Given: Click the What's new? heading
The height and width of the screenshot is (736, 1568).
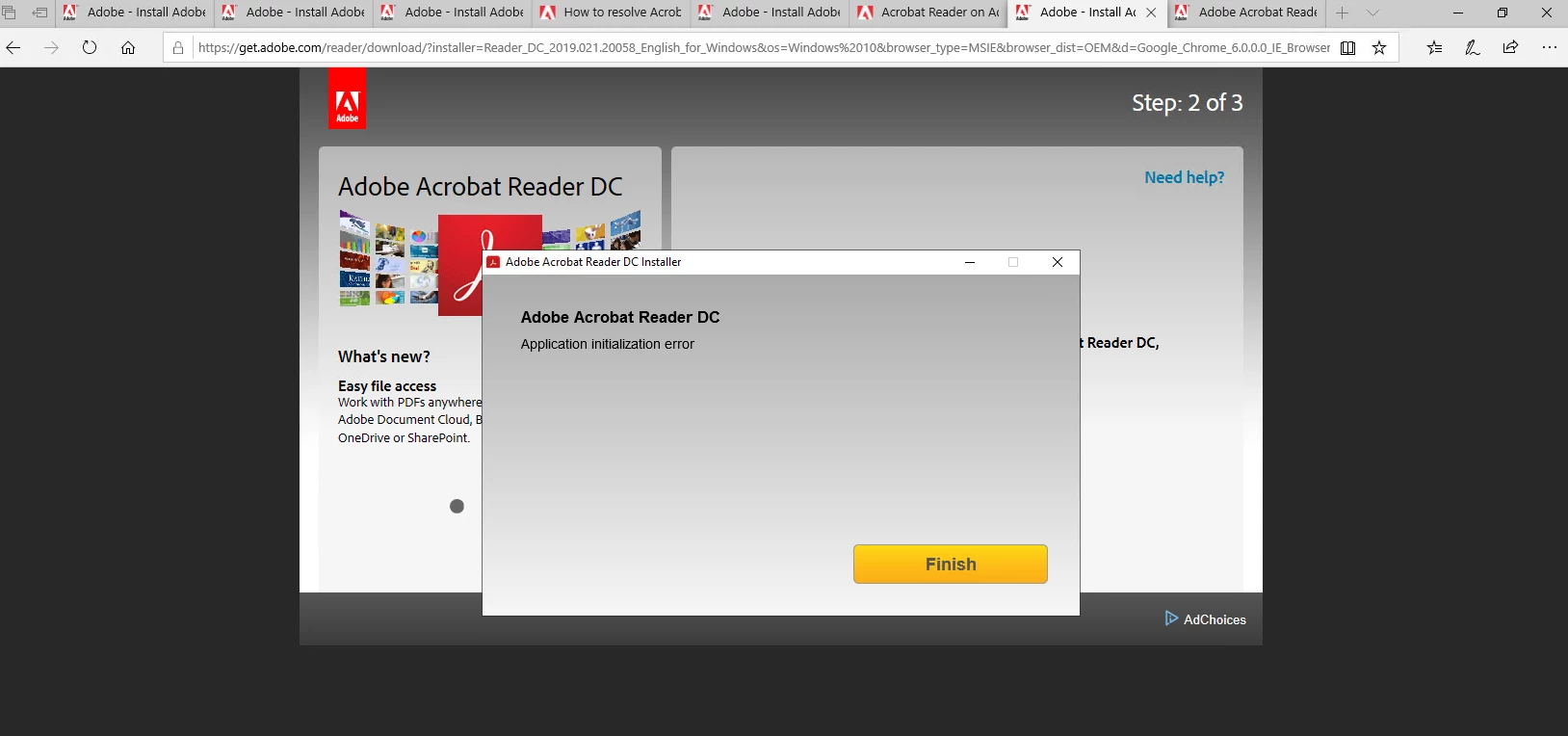Looking at the screenshot, I should click(x=384, y=356).
